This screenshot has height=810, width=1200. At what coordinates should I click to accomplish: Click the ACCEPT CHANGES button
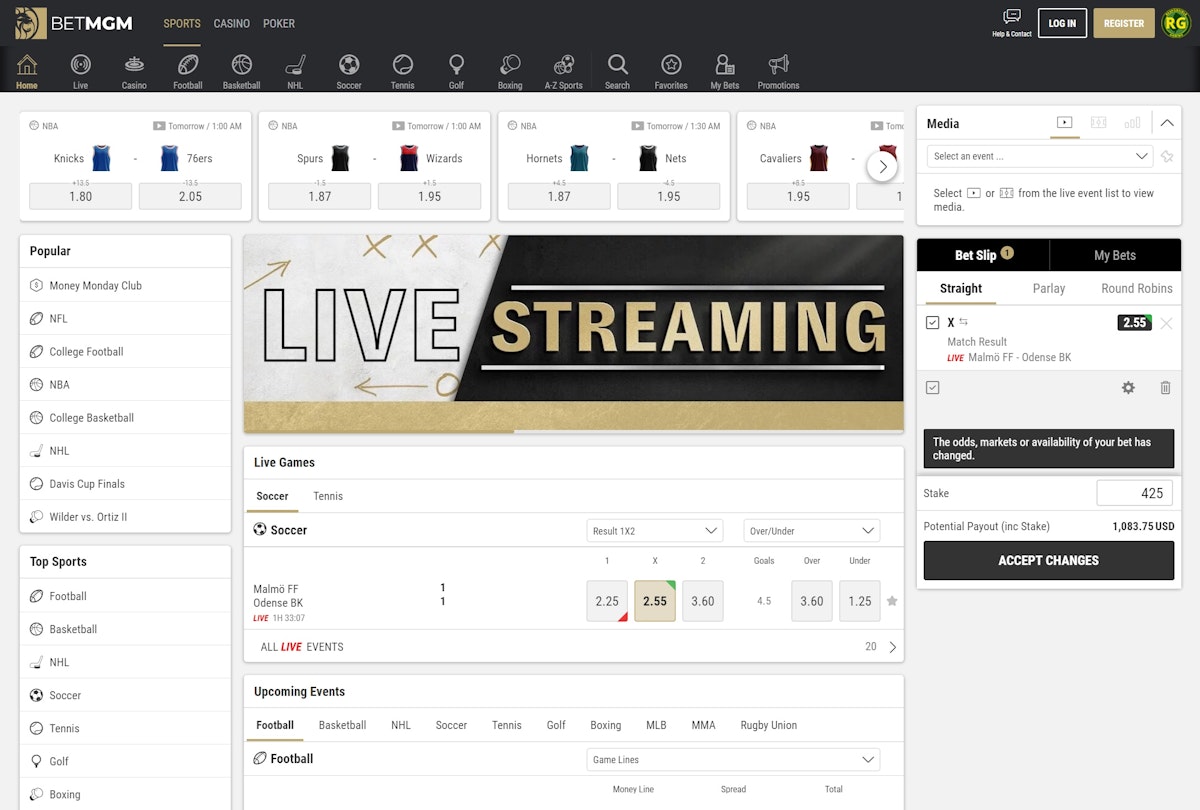click(1049, 561)
